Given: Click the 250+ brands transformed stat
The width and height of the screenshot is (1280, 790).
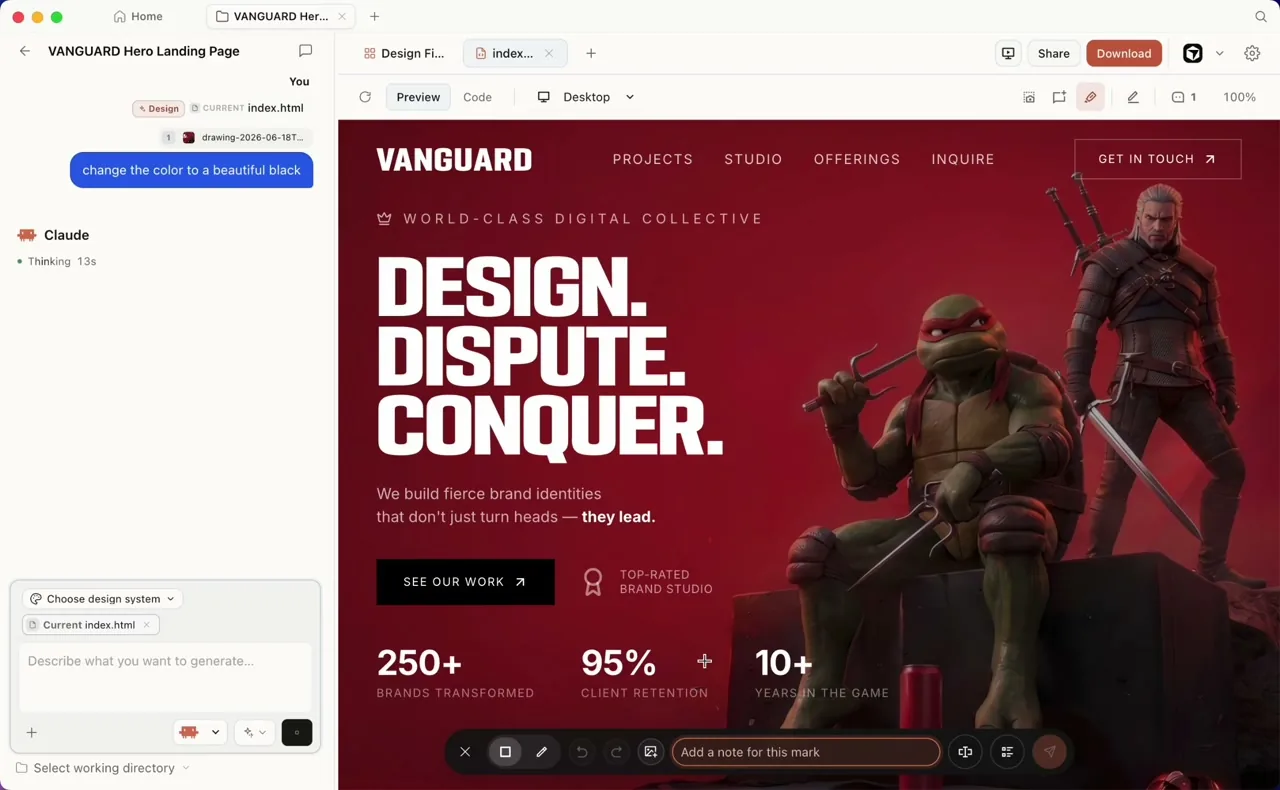Looking at the screenshot, I should 455,673.
